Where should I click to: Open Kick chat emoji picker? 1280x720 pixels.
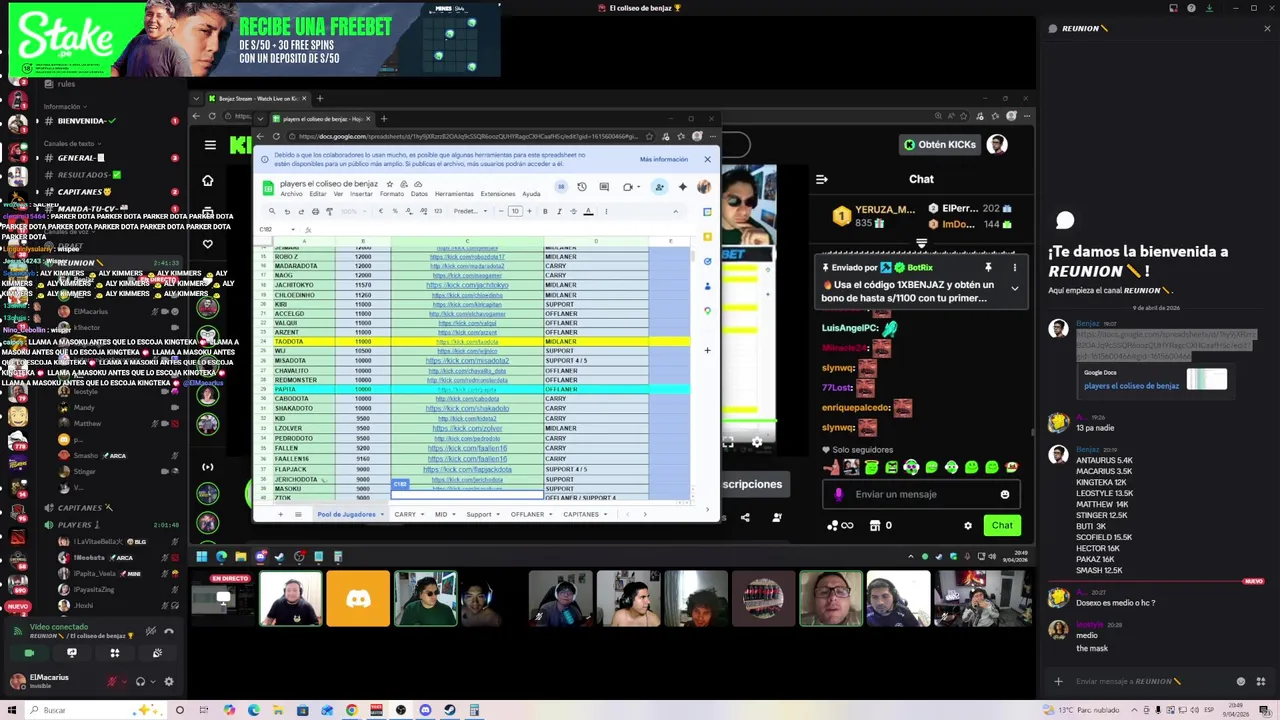click(x=1005, y=494)
